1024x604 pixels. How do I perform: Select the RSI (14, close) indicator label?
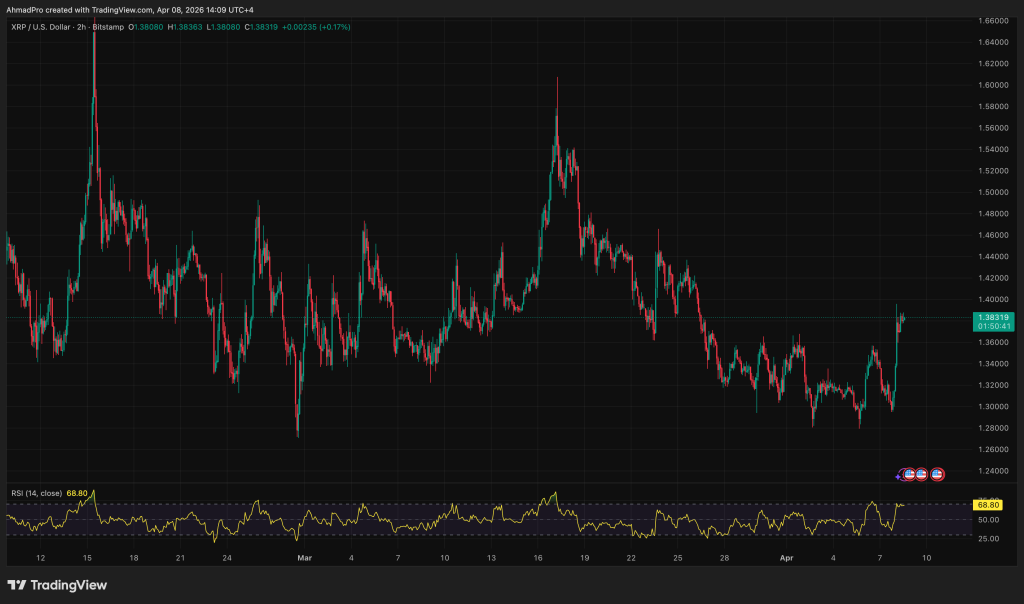coord(35,493)
